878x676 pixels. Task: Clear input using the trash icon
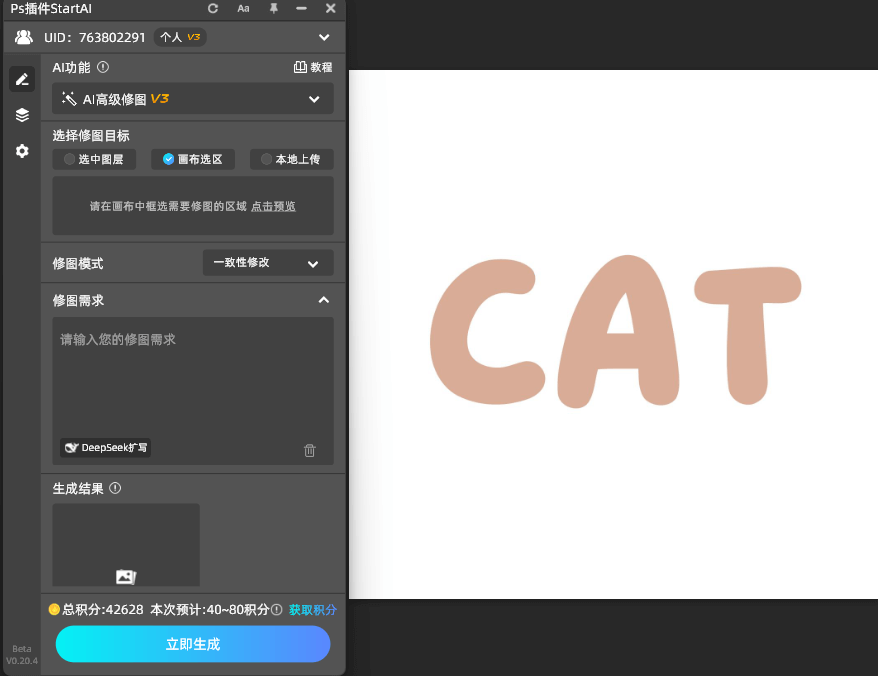(310, 450)
